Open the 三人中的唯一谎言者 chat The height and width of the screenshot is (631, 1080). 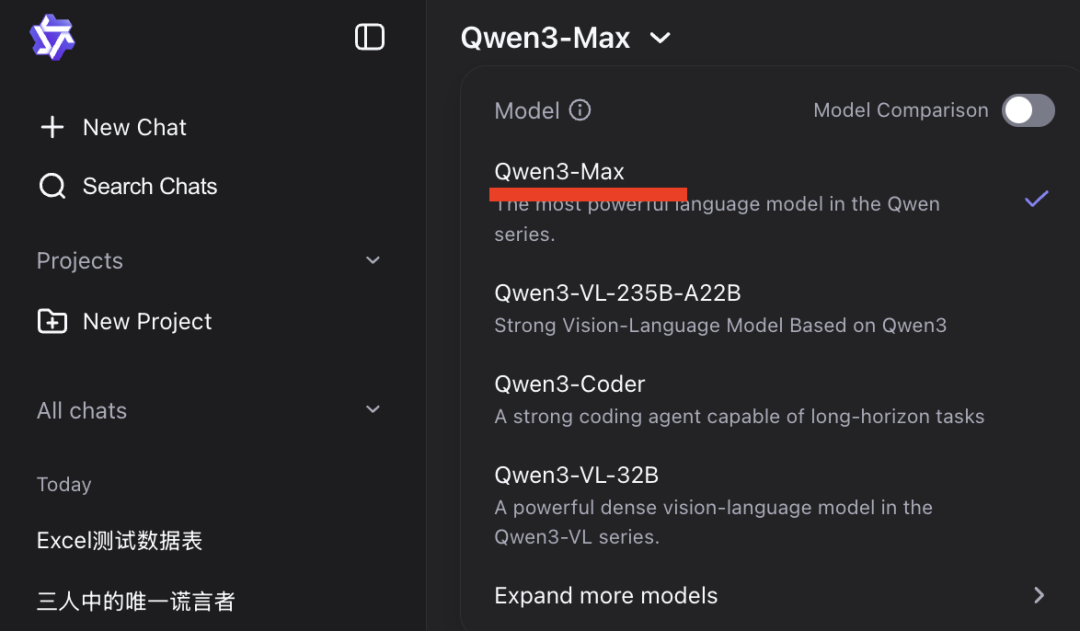click(x=136, y=601)
